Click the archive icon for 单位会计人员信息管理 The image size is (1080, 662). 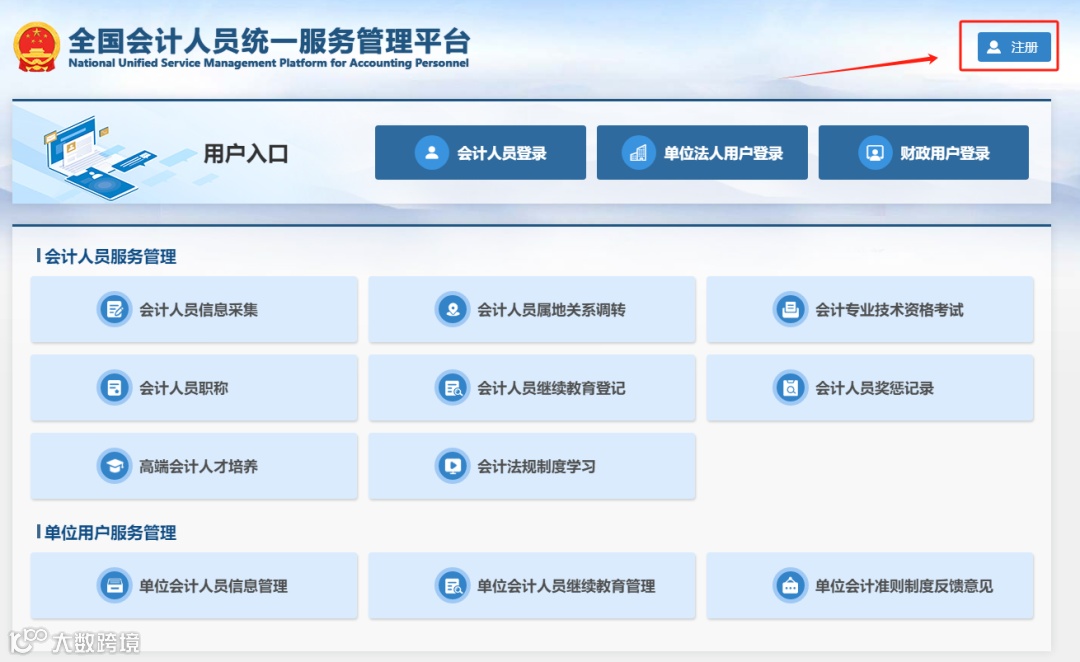pyautogui.click(x=114, y=586)
